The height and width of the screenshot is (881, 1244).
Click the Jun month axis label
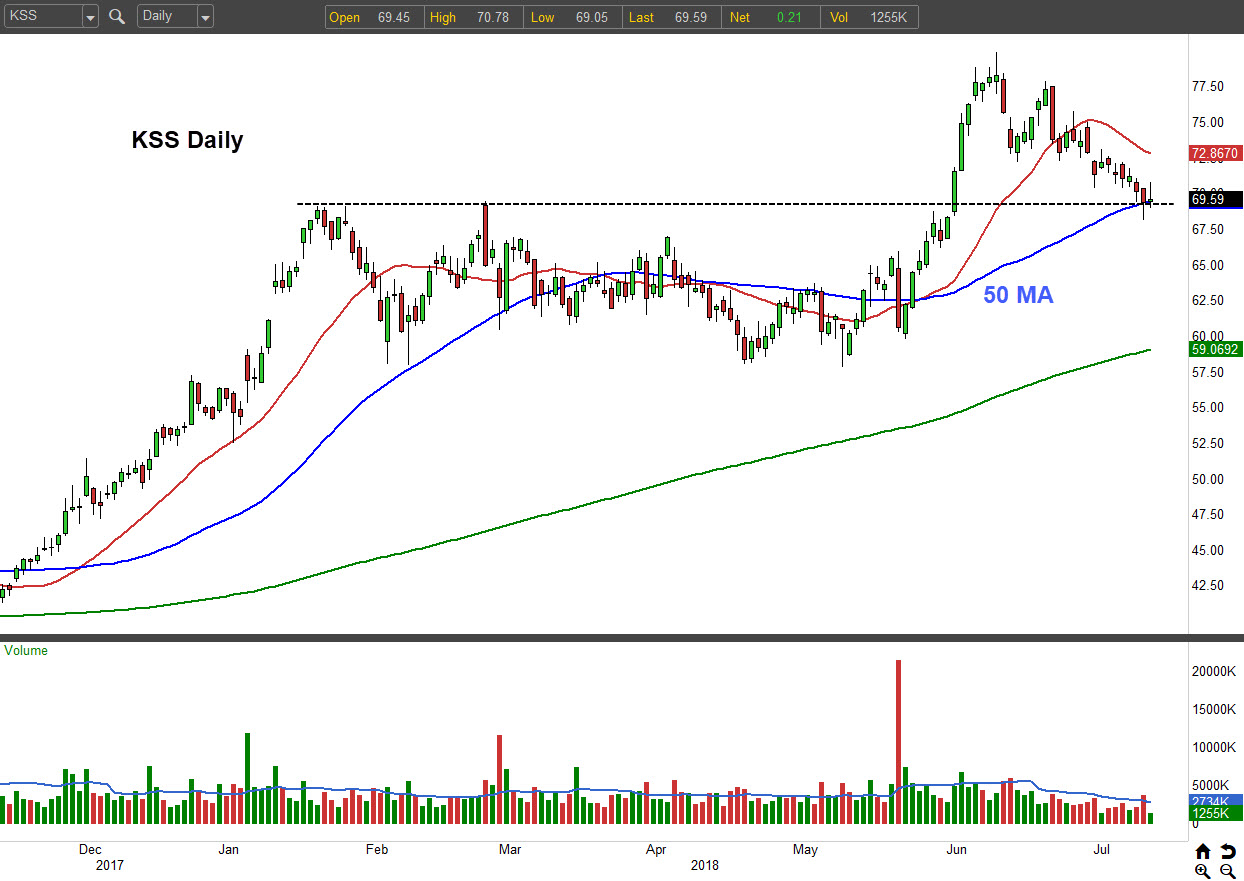(x=957, y=850)
